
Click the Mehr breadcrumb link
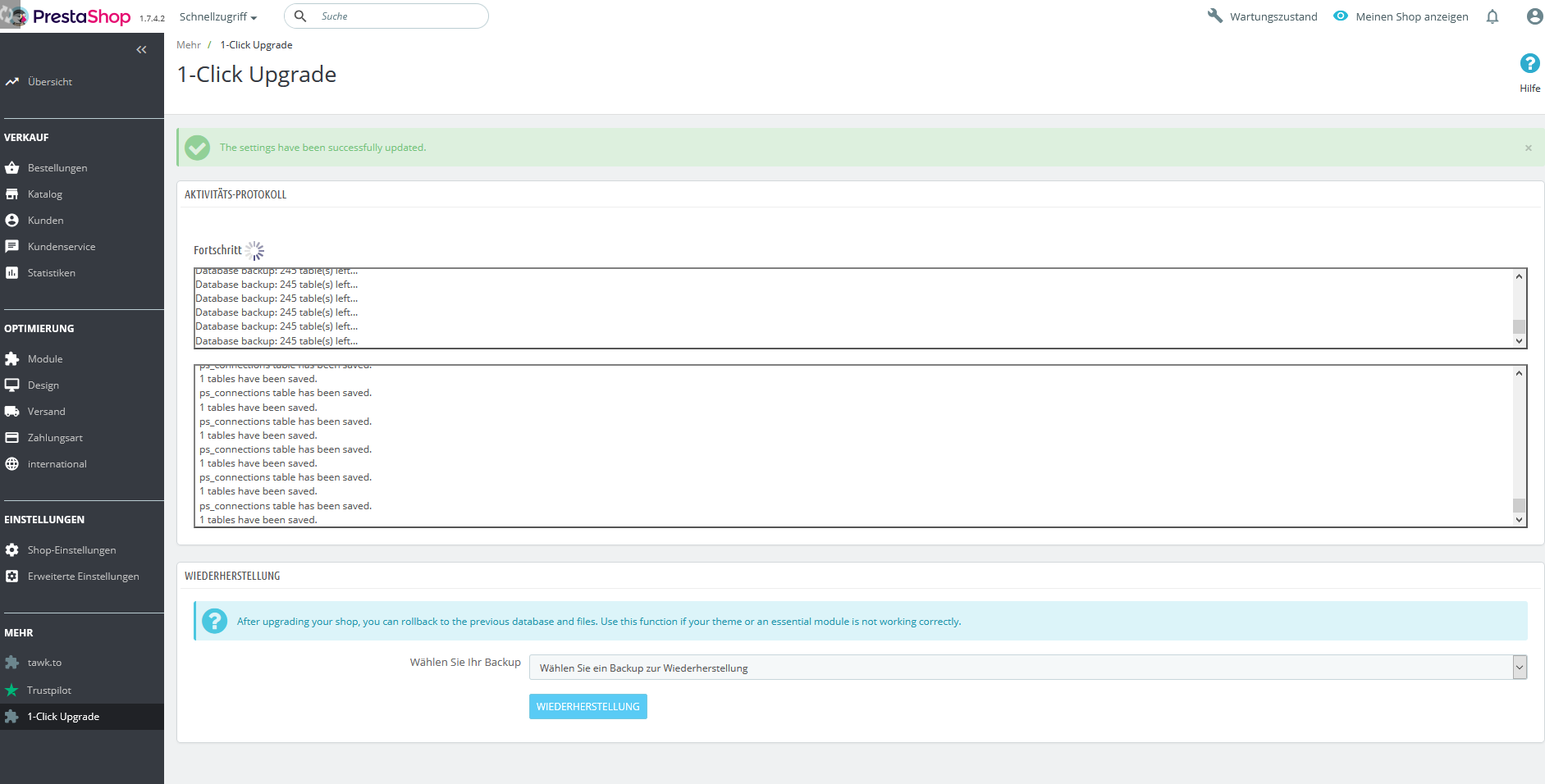pyautogui.click(x=189, y=45)
